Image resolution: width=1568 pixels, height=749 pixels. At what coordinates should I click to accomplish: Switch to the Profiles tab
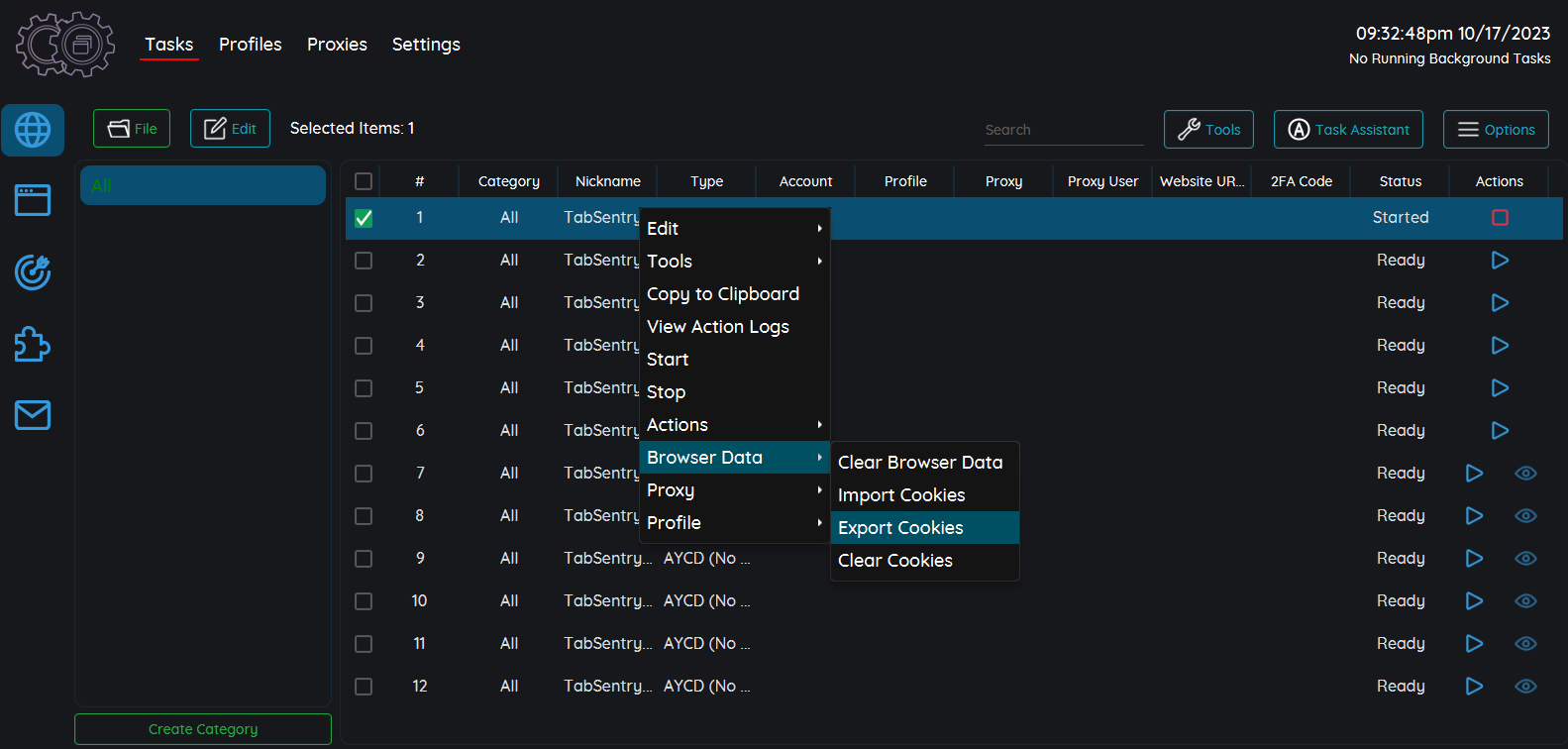pyautogui.click(x=251, y=45)
